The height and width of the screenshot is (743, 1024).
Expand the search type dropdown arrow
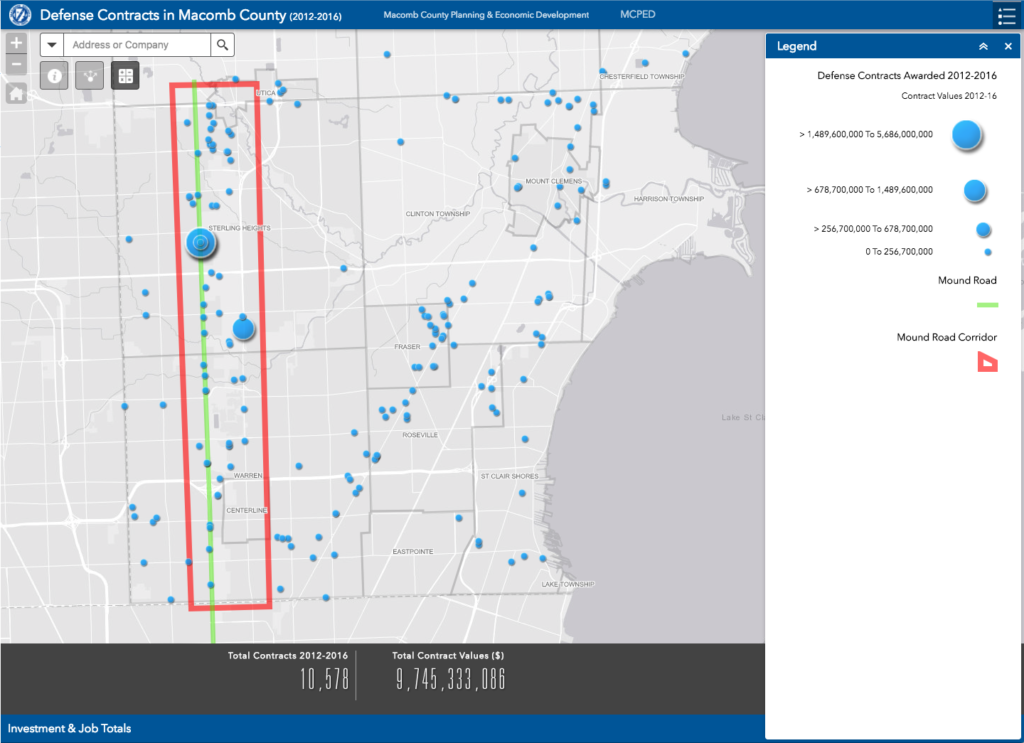tap(51, 44)
